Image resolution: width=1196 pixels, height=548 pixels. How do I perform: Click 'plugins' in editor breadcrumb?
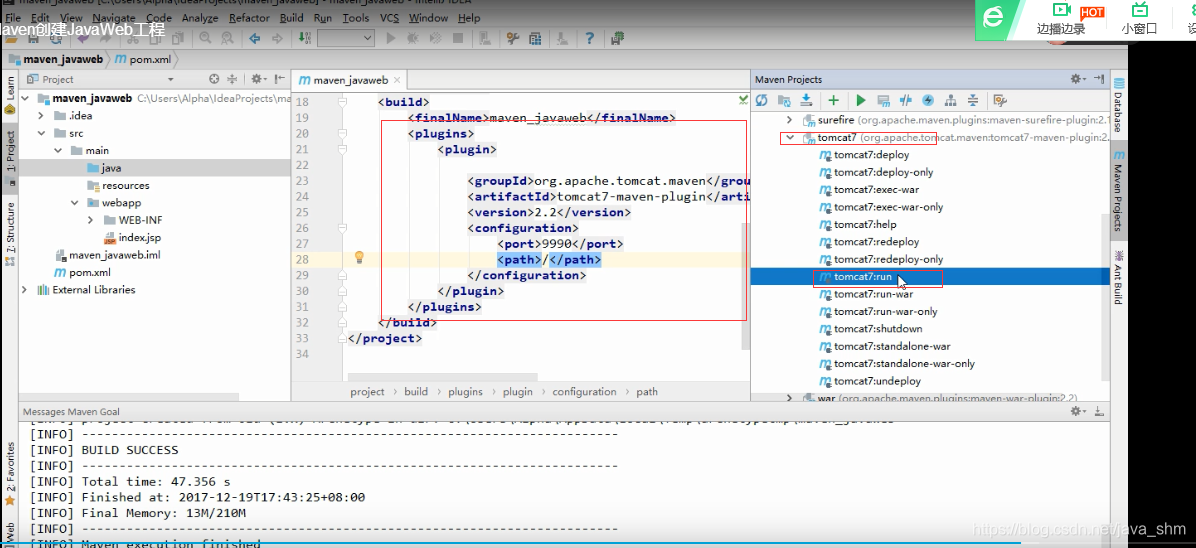(x=465, y=392)
